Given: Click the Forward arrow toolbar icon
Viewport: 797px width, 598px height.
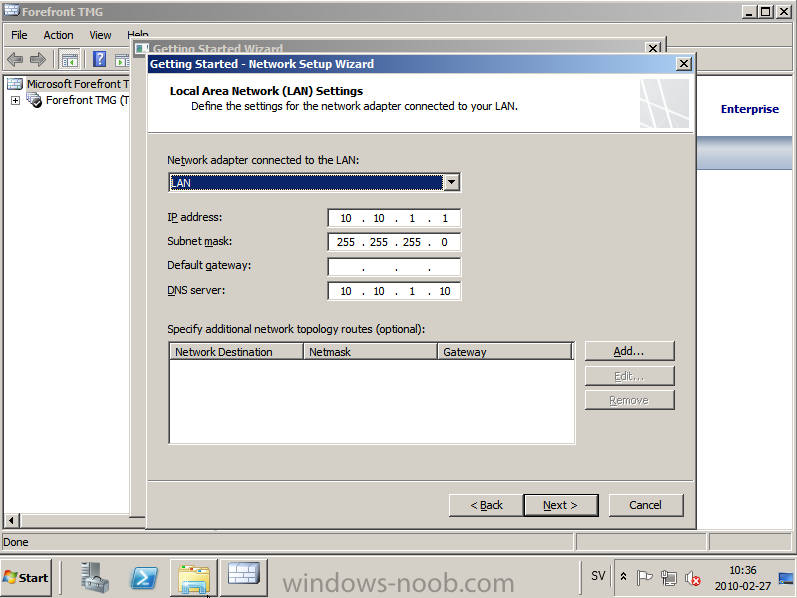Looking at the screenshot, I should pyautogui.click(x=38, y=59).
